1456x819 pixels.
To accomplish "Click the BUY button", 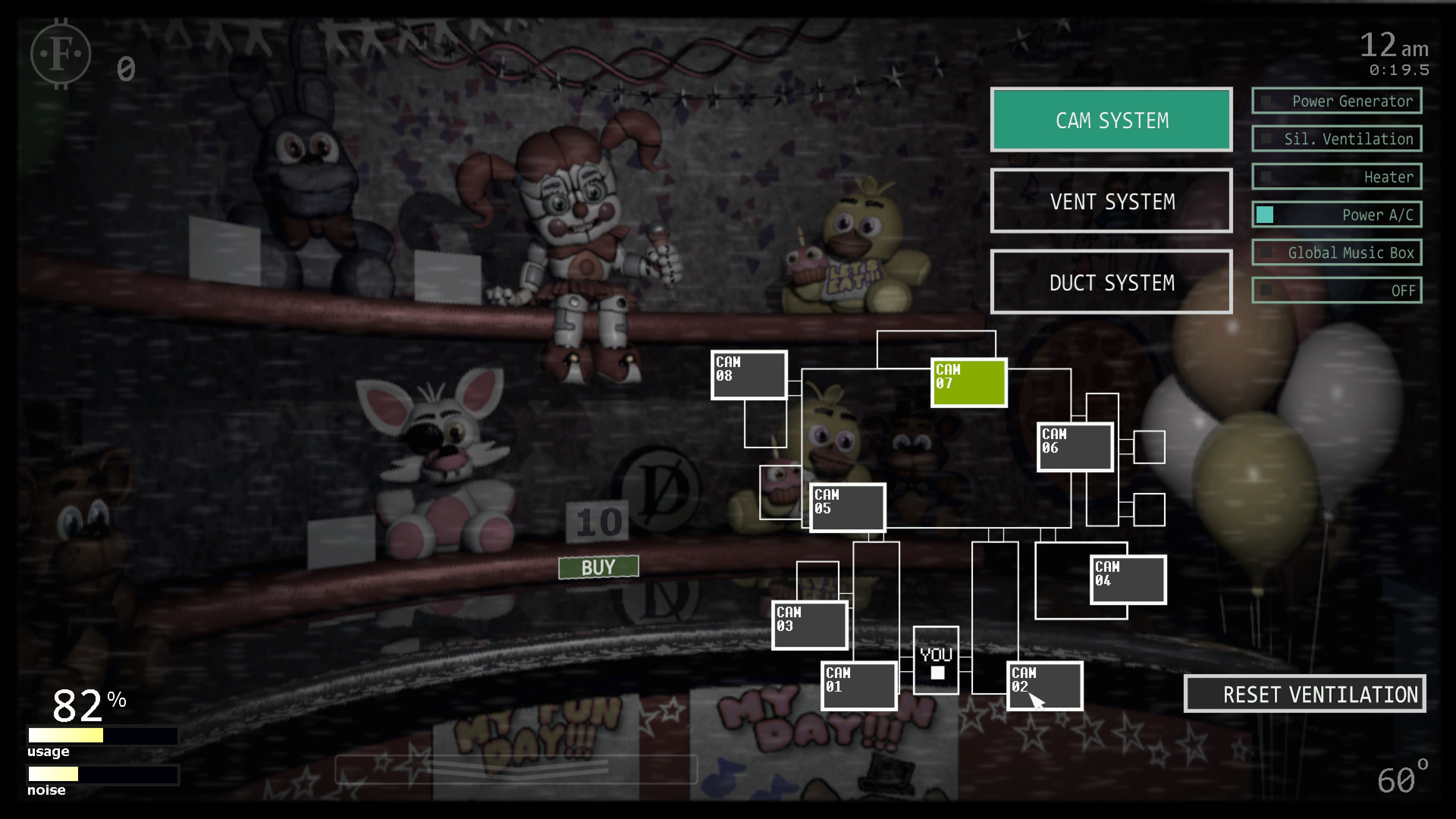I will pos(597,567).
